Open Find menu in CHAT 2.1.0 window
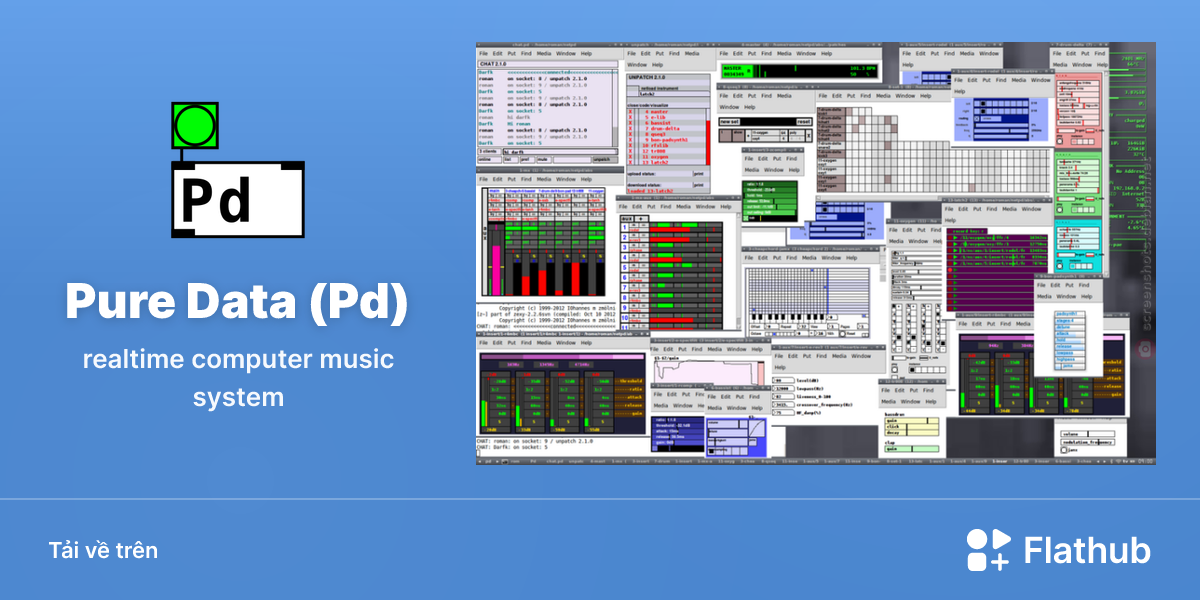Viewport: 1200px width, 600px height. click(526, 53)
